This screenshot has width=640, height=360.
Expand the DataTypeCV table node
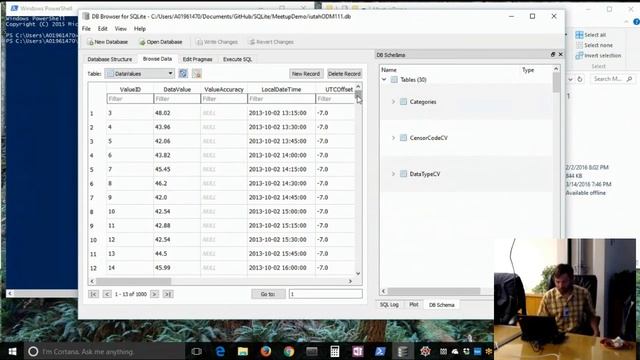point(393,174)
